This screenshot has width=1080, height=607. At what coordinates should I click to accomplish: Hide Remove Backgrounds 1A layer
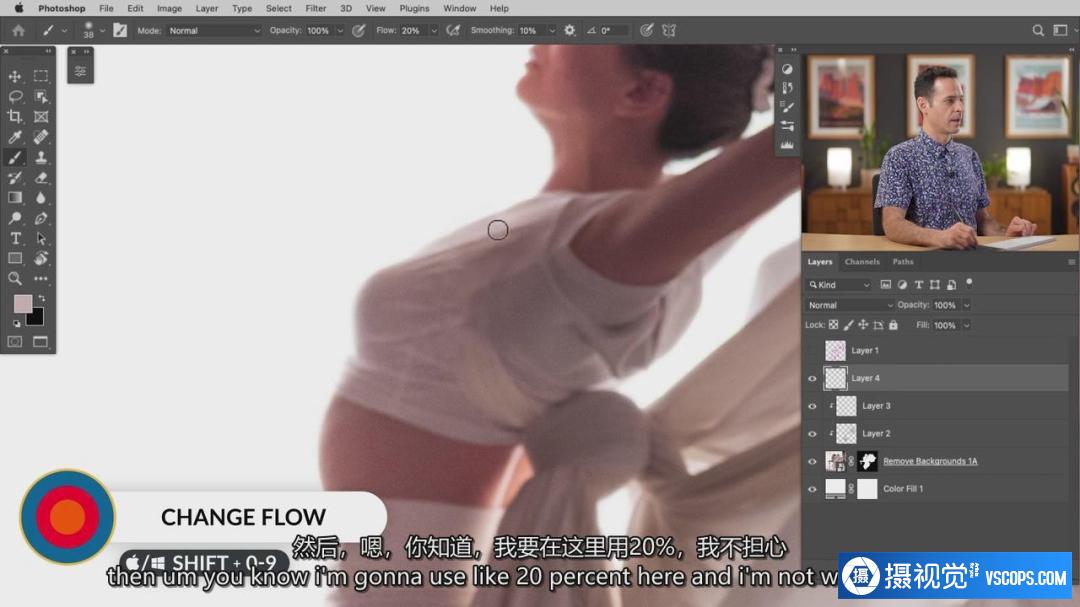pyautogui.click(x=812, y=461)
